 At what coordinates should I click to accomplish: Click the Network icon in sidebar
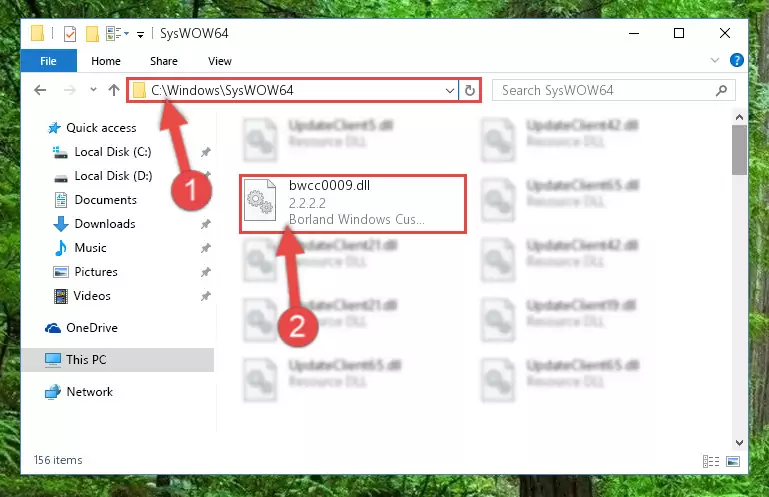click(52, 392)
